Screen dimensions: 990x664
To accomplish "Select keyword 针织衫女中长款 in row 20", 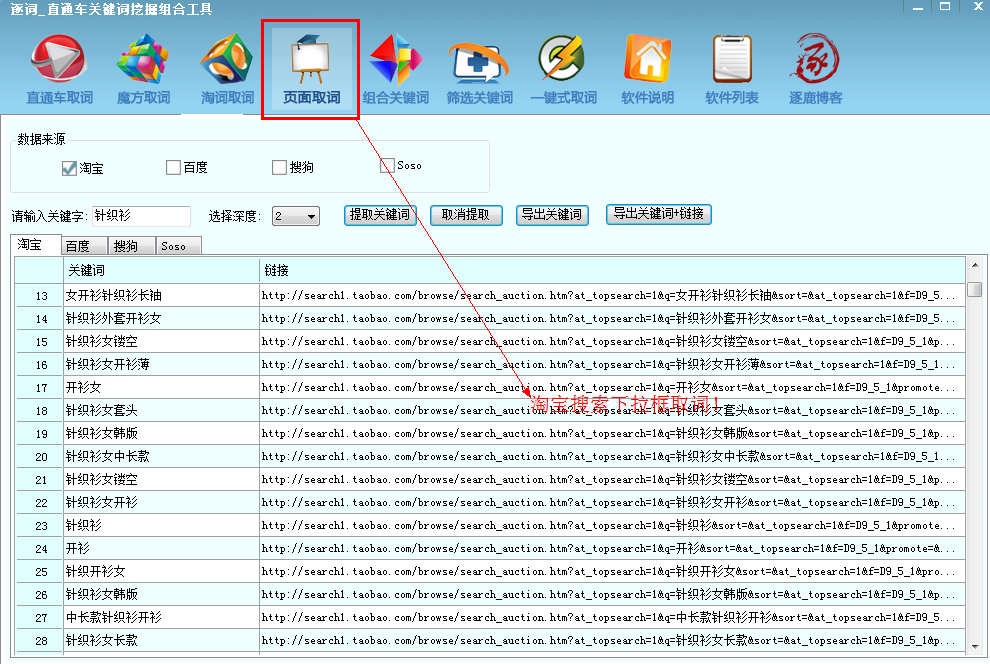I will [x=162, y=456].
